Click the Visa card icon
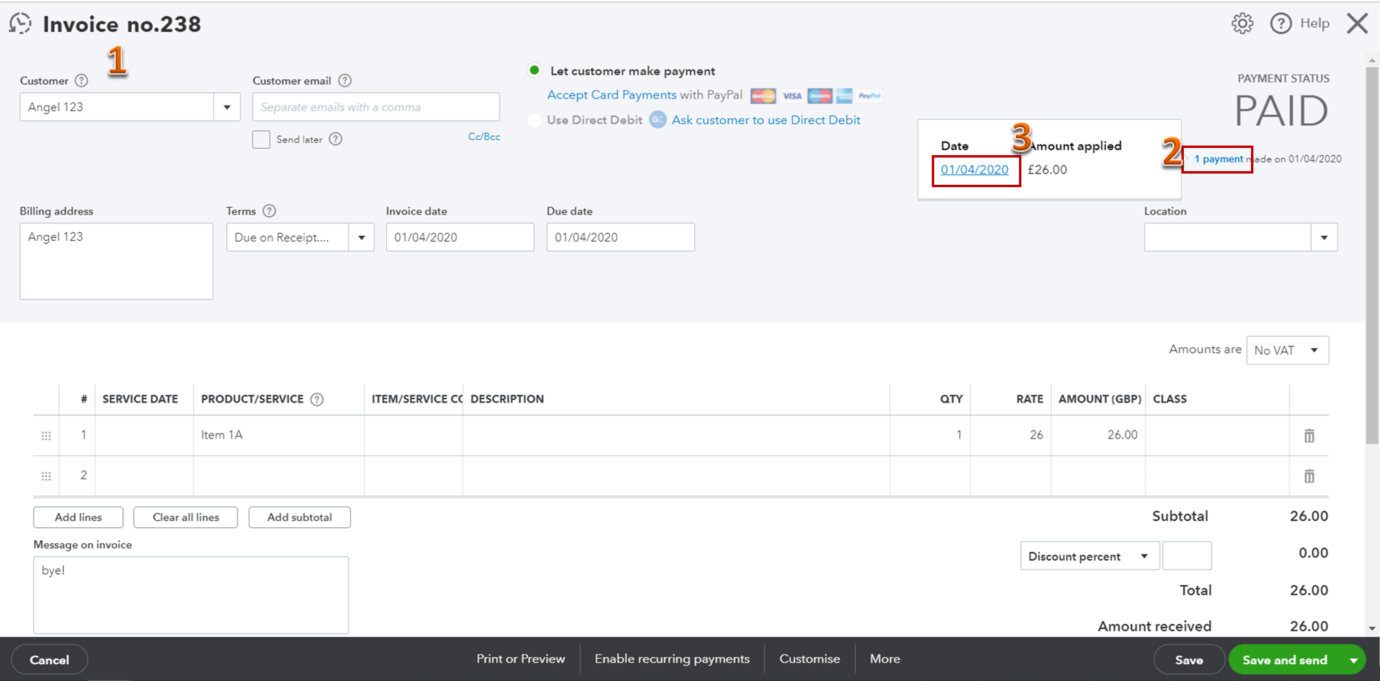This screenshot has height=681, width=1380. tap(792, 95)
